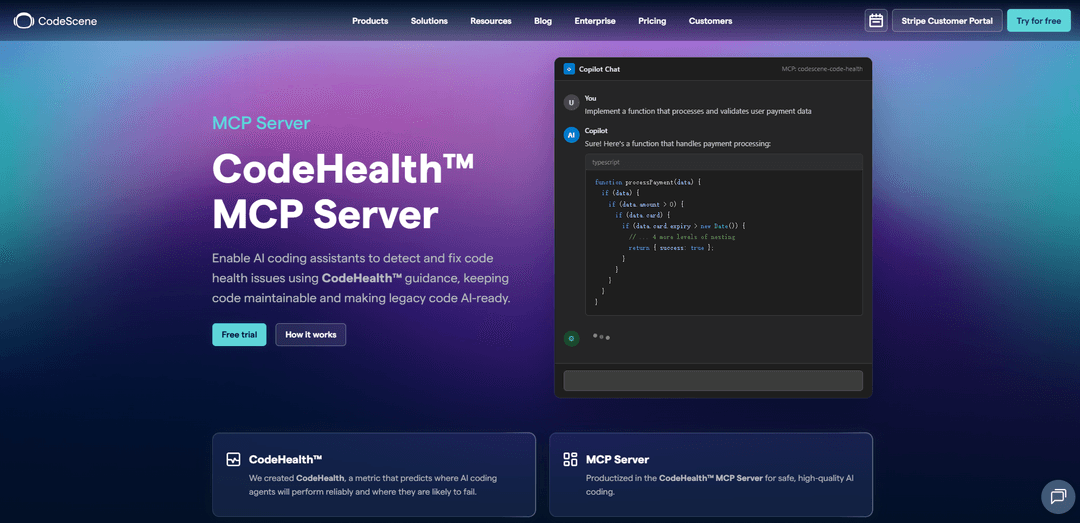Click the 'if (data.card.expiry > new Date())' line
Image resolution: width=1080 pixels, height=523 pixels.
click(684, 225)
